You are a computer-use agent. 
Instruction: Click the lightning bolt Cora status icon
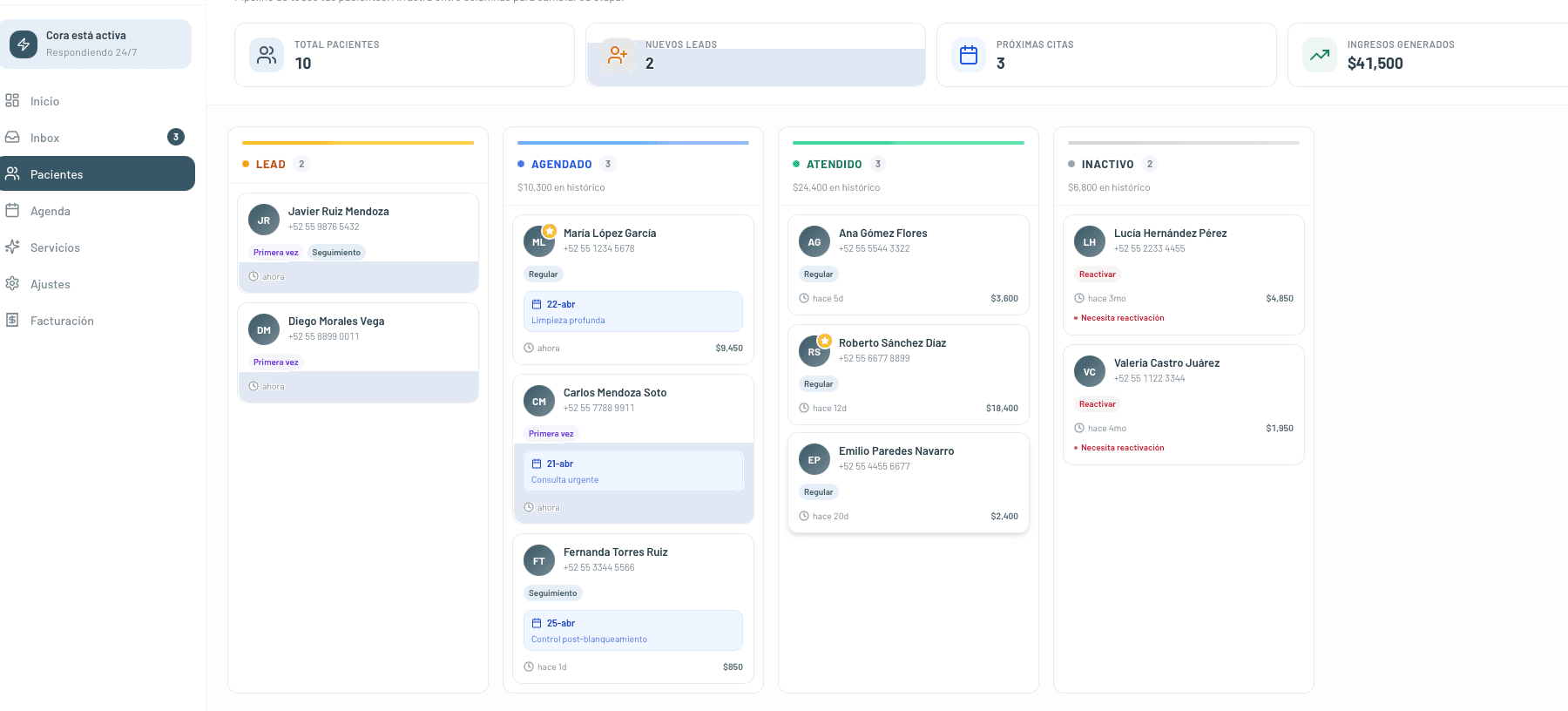pyautogui.click(x=24, y=44)
